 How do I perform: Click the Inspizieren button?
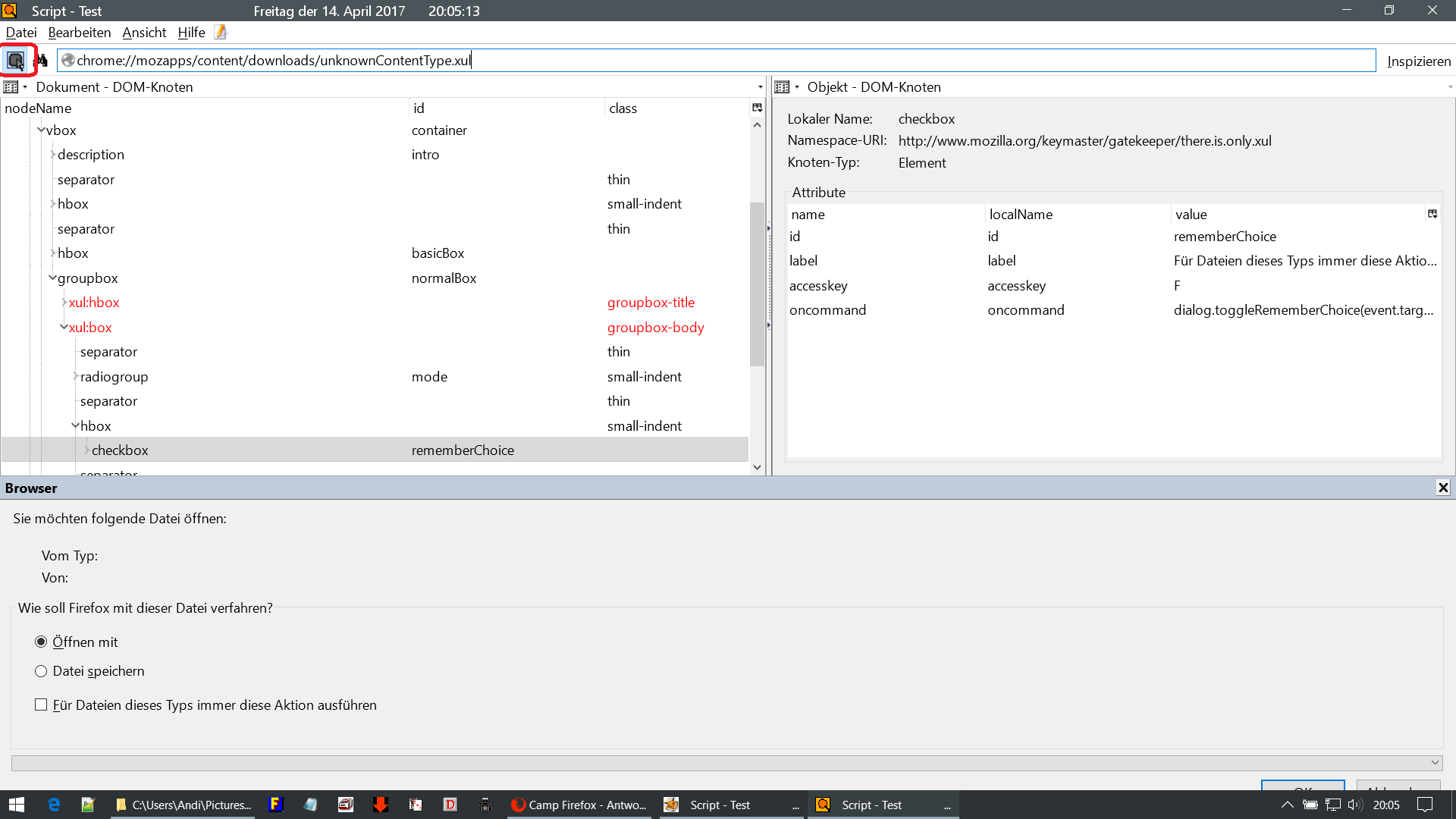click(1418, 61)
